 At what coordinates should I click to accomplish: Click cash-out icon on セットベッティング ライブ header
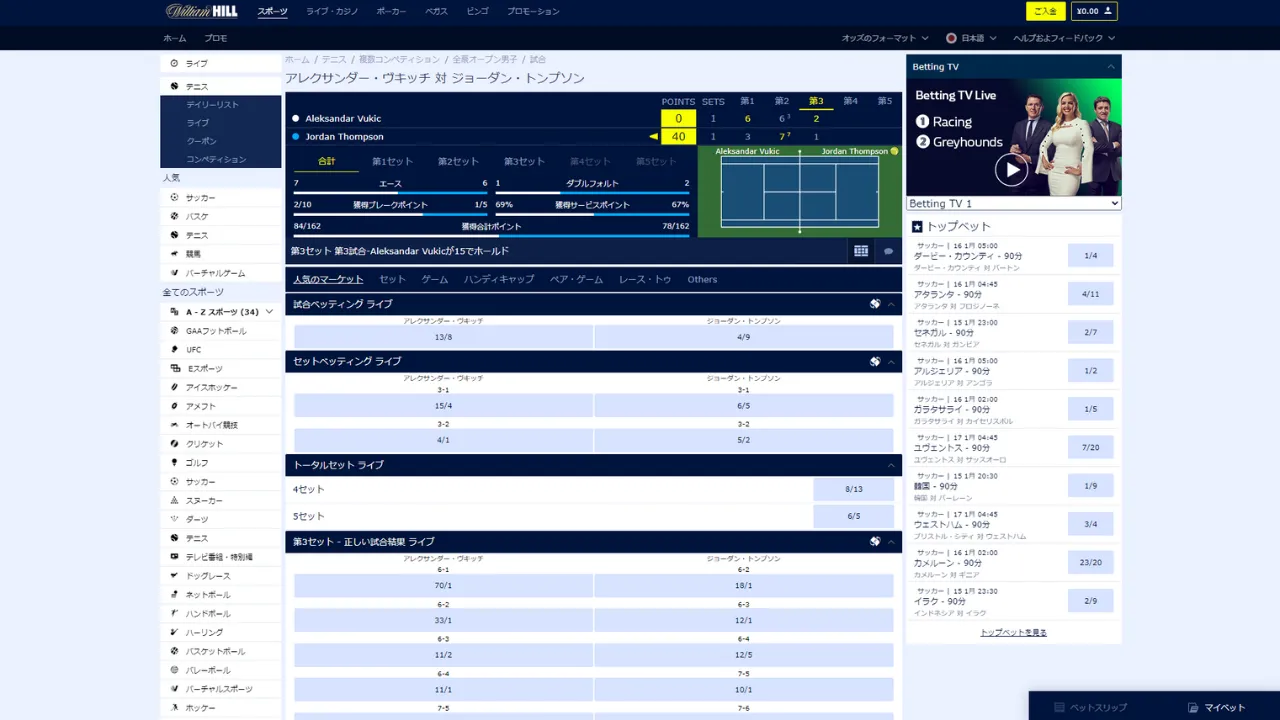coord(875,361)
